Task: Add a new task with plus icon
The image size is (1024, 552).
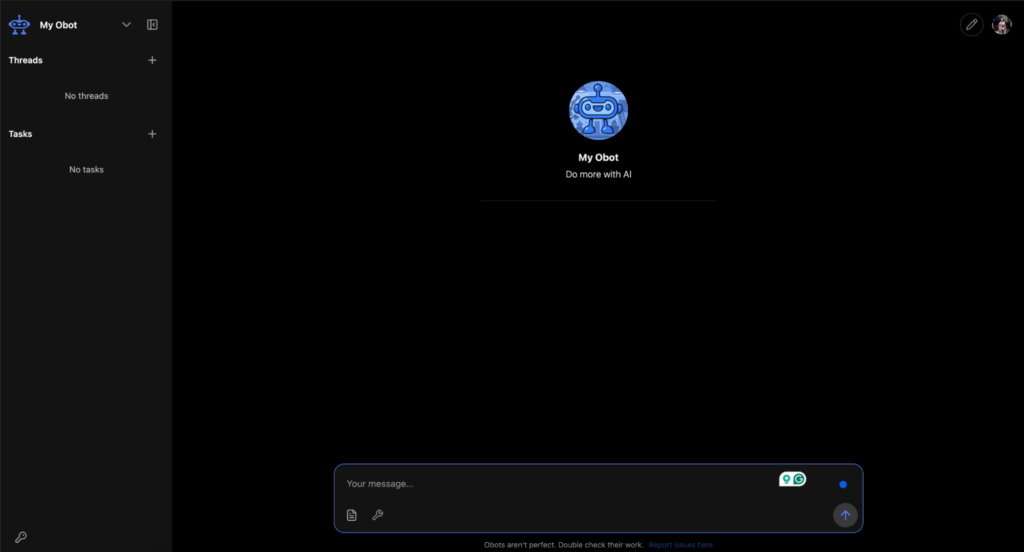Action: (x=152, y=134)
